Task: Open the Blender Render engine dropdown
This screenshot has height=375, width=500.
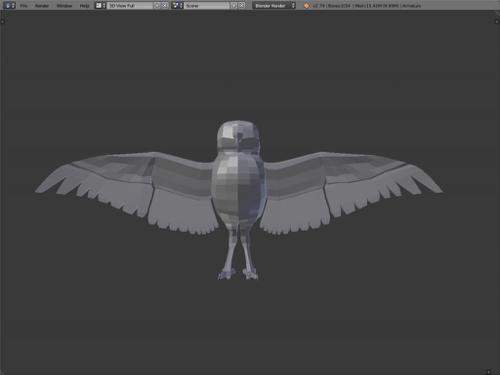Action: click(x=274, y=6)
